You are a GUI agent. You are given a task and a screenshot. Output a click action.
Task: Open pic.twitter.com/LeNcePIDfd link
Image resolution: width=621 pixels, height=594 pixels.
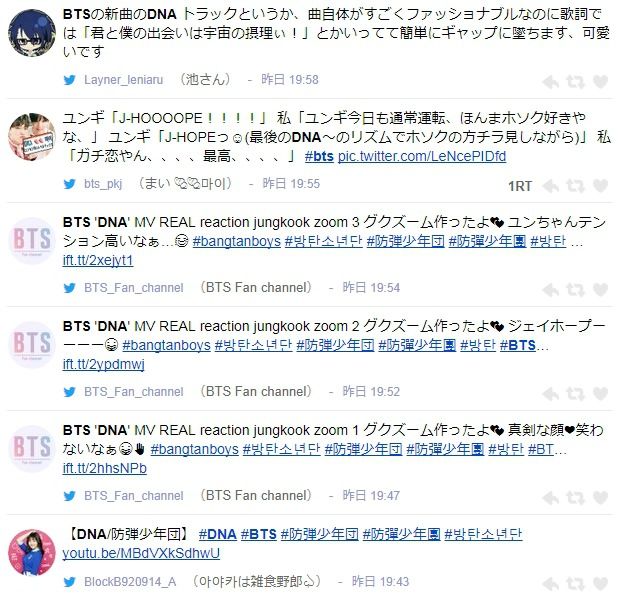(x=422, y=156)
